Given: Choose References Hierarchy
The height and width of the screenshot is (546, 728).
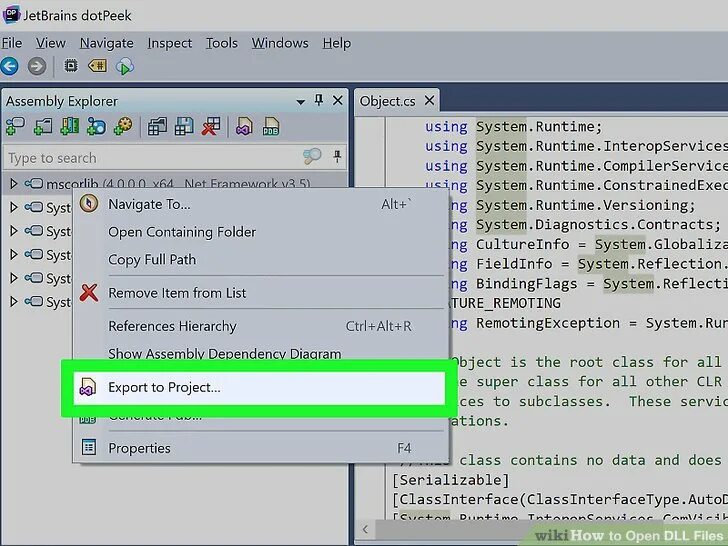Looking at the screenshot, I should [261, 326].
